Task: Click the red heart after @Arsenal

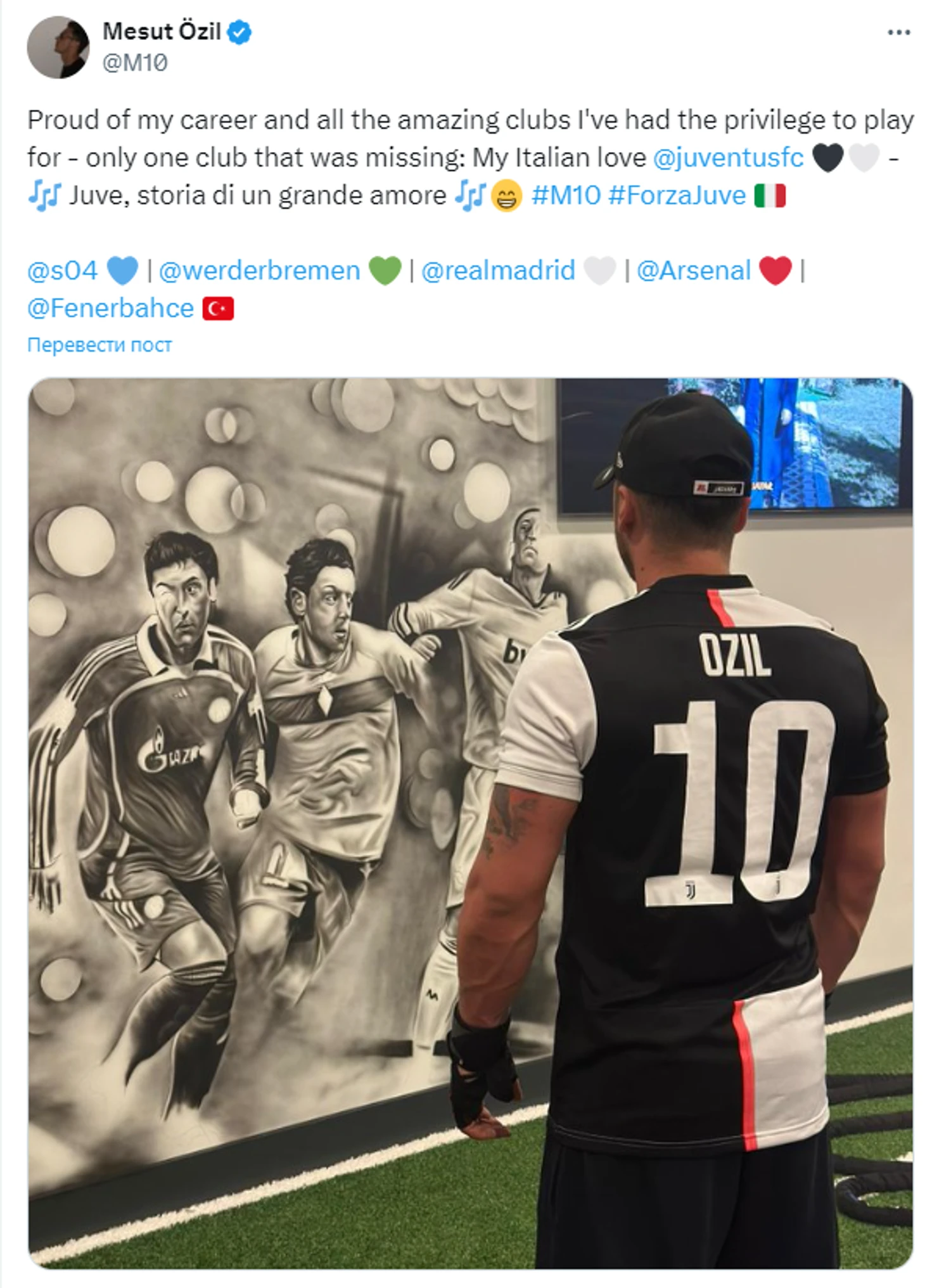Action: point(776,271)
